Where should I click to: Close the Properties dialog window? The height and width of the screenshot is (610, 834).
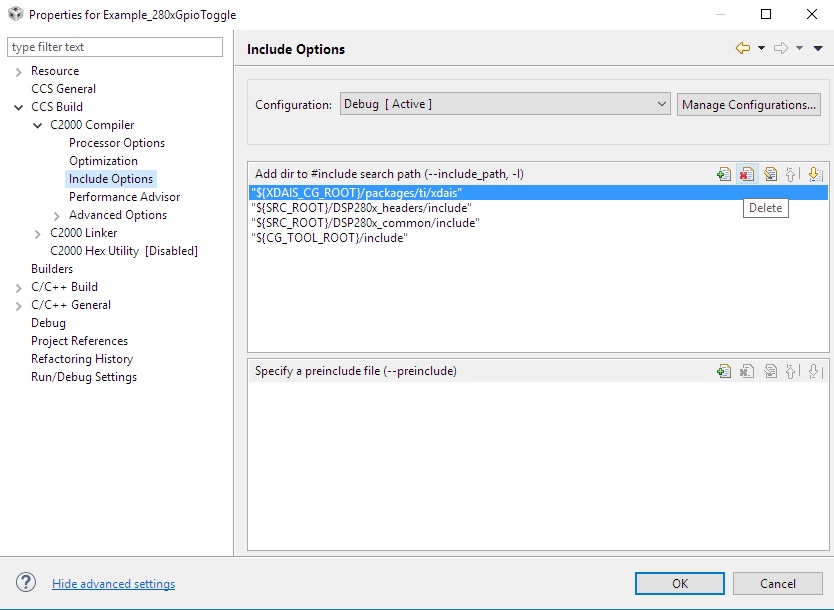coord(812,14)
